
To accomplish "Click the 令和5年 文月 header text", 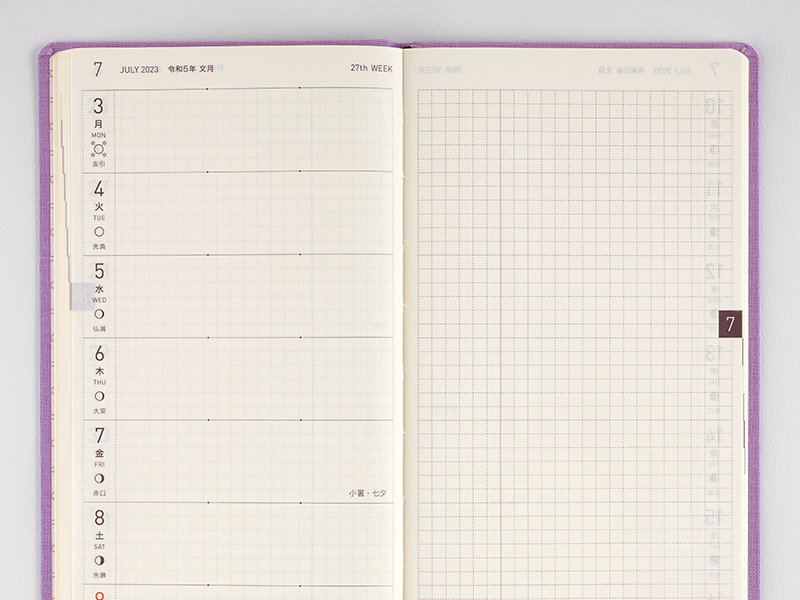I will pos(192,70).
